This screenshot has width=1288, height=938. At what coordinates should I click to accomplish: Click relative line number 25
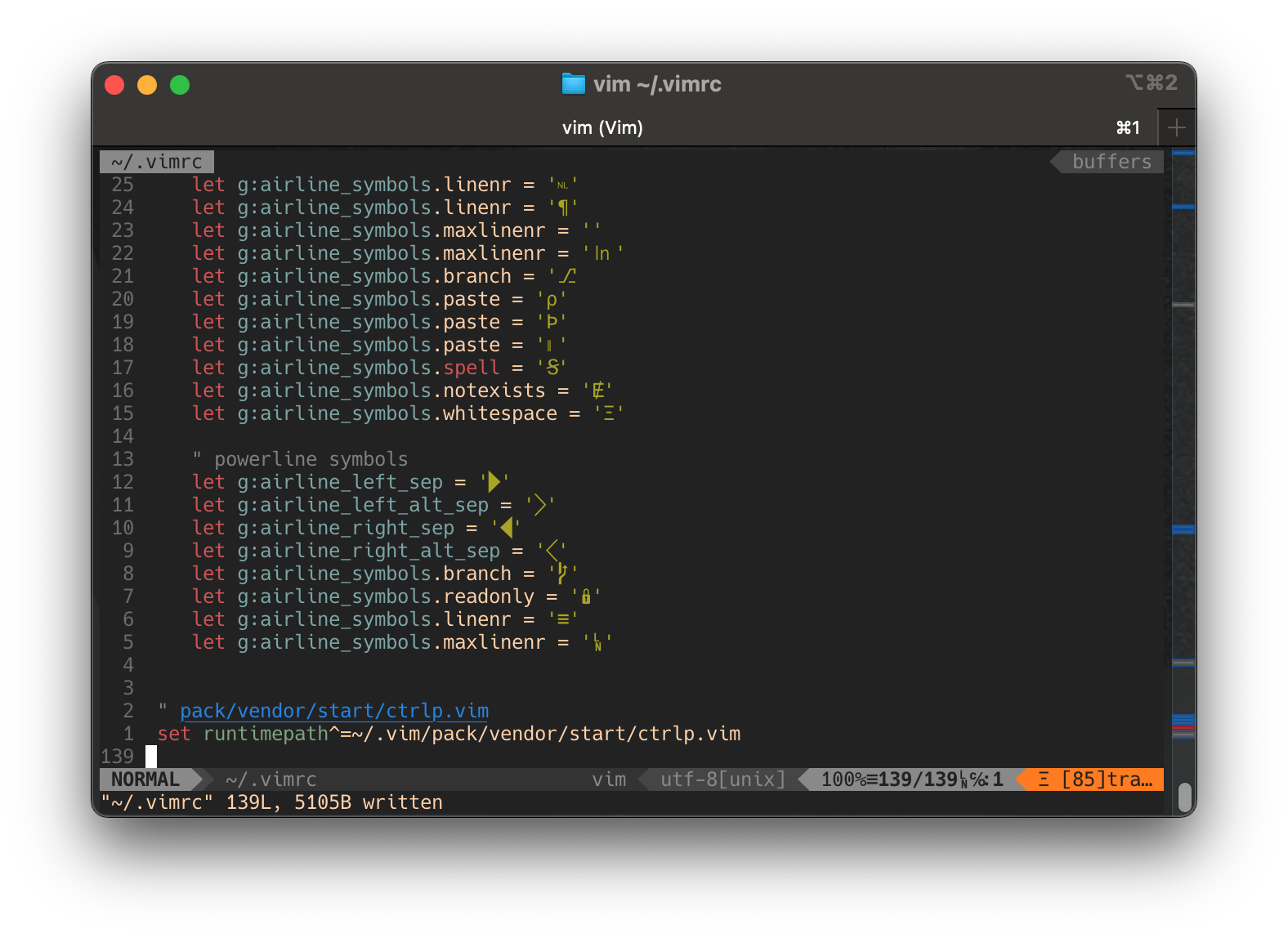pos(123,185)
